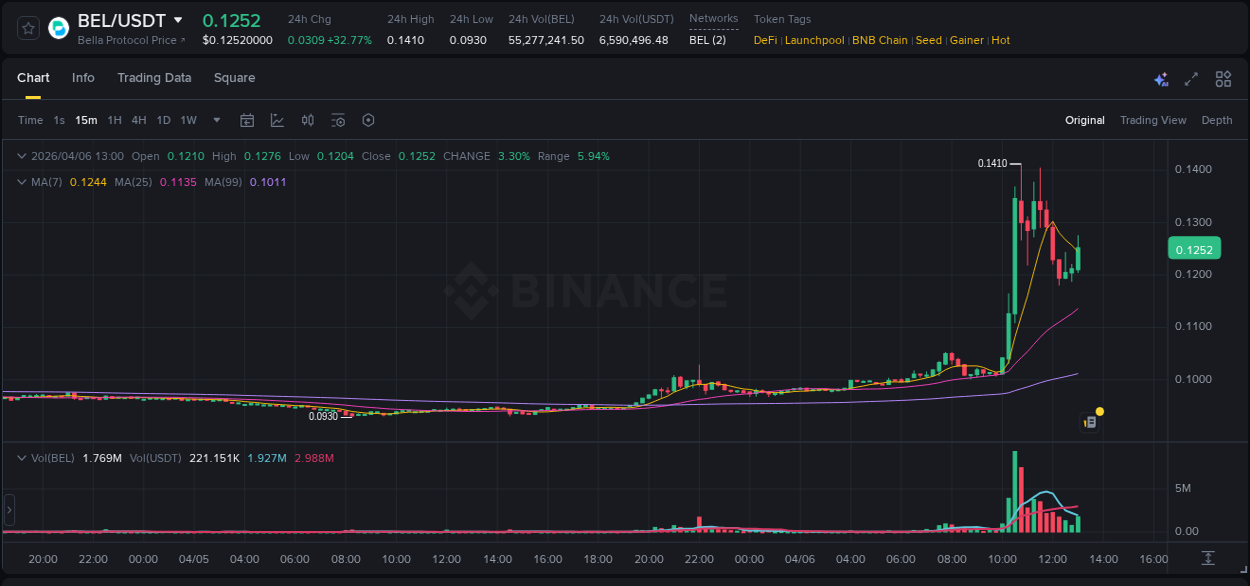The width and height of the screenshot is (1250, 586).
Task: Expand more time intervals dropdown
Action: [216, 120]
